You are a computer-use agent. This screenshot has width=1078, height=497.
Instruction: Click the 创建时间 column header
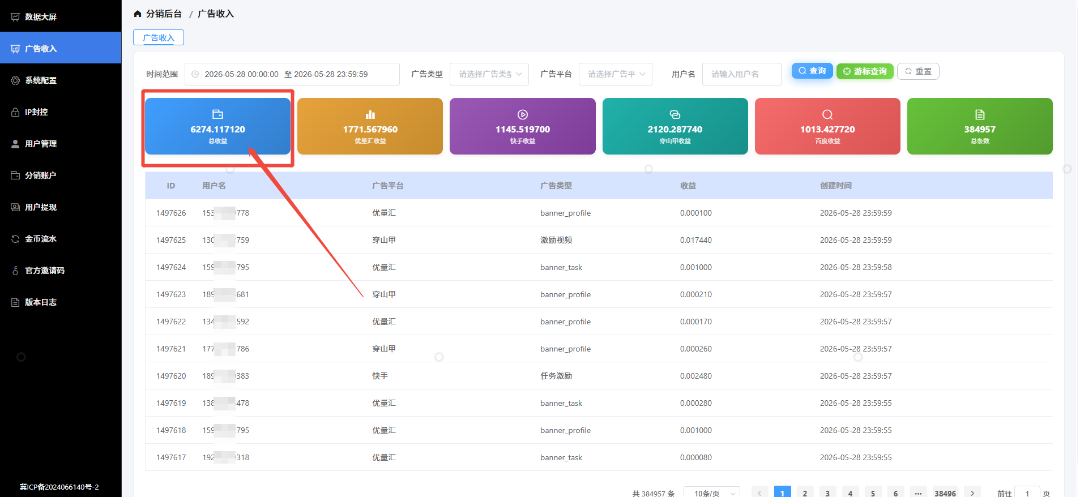[x=837, y=186]
